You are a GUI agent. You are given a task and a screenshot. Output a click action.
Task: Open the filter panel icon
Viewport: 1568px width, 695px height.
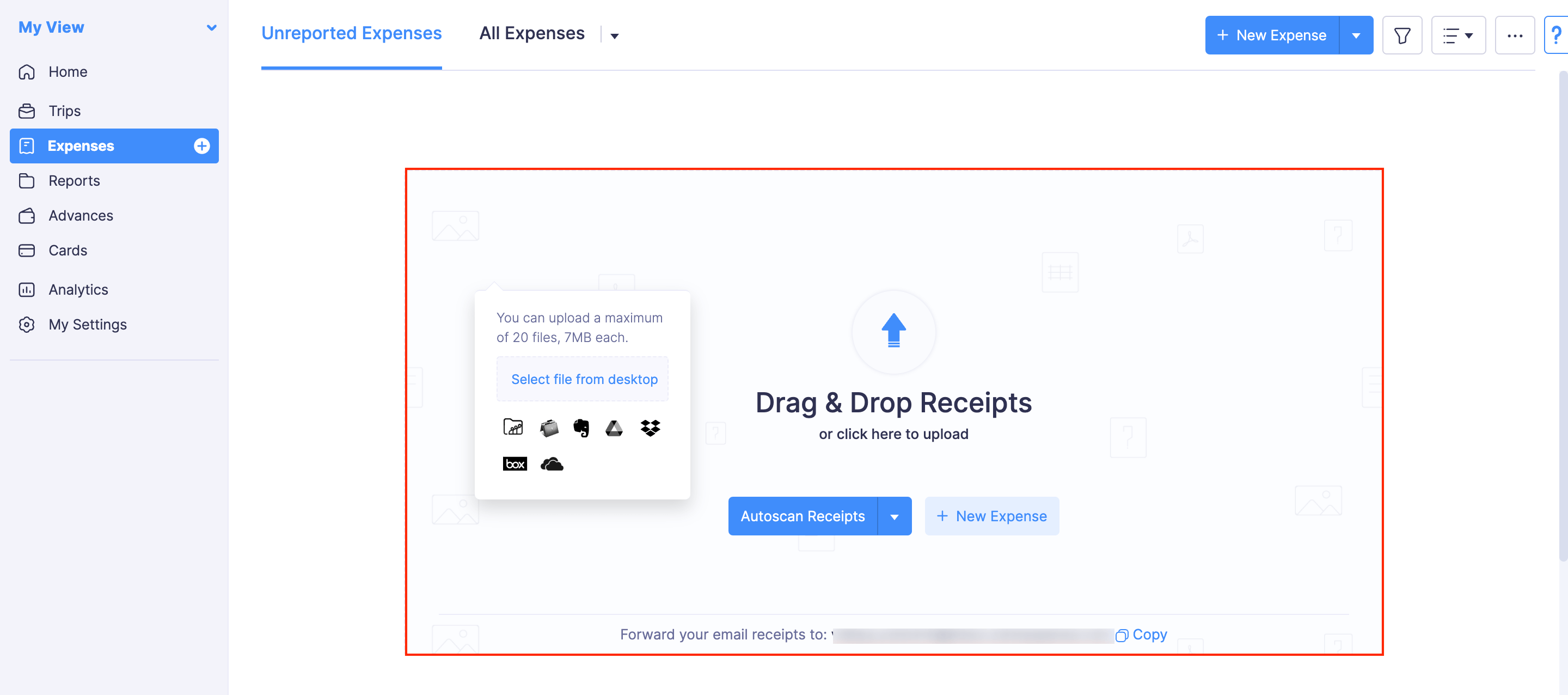[x=1402, y=35]
